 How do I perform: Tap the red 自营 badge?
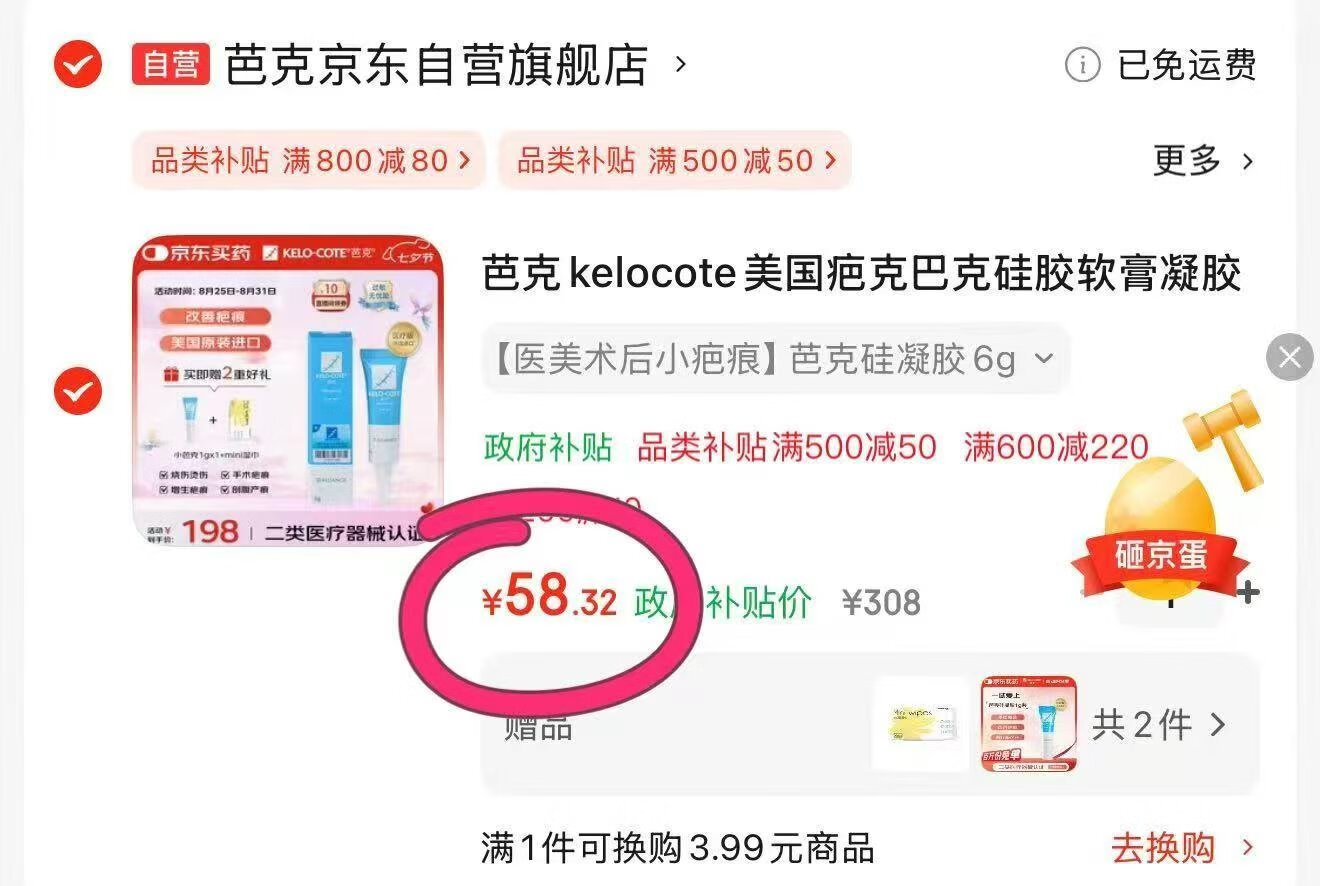tap(171, 65)
